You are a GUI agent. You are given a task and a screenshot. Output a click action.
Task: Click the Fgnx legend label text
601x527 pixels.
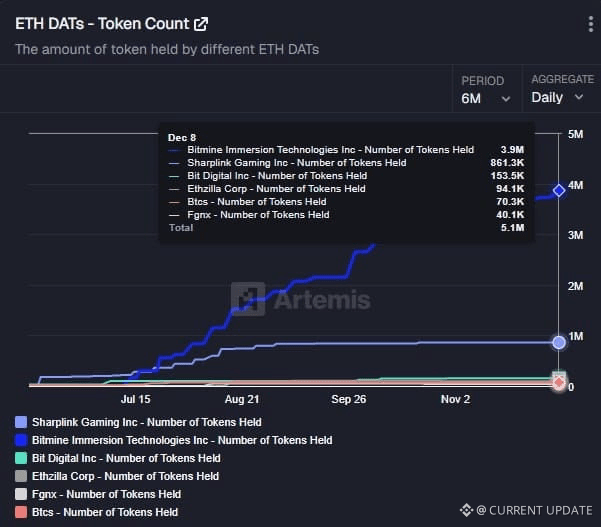(106, 494)
